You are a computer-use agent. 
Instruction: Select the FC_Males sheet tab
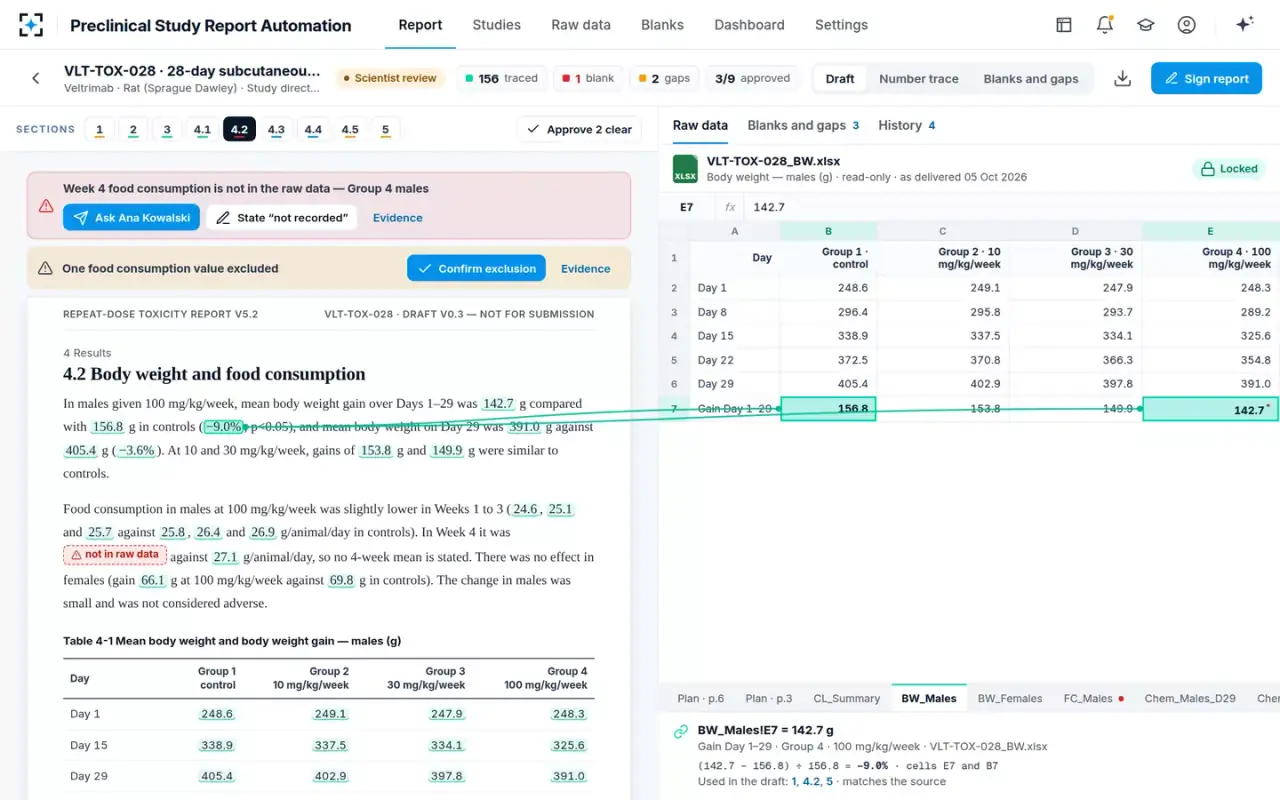pos(1094,698)
